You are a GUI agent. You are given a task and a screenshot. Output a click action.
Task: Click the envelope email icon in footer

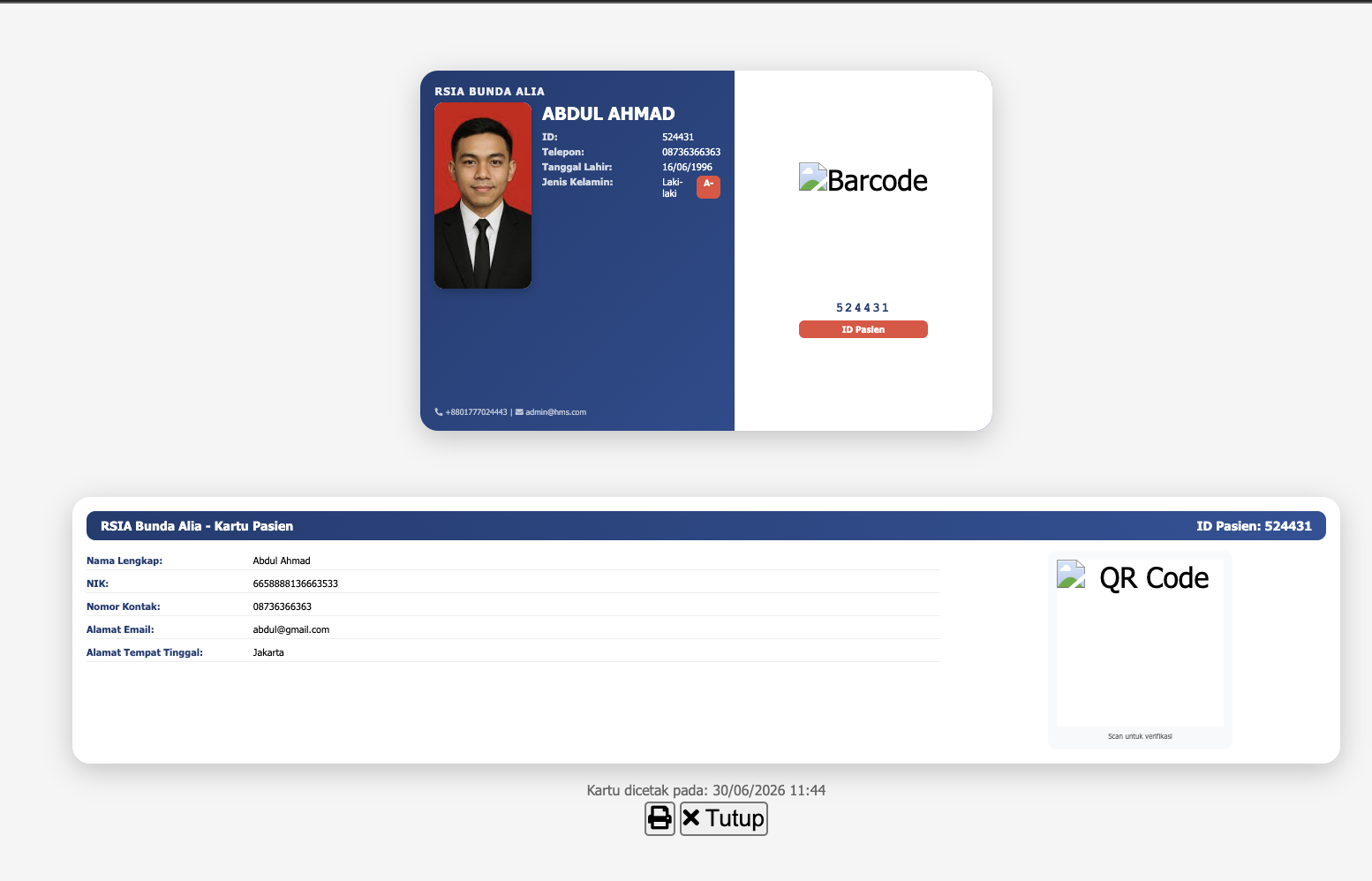click(x=519, y=412)
